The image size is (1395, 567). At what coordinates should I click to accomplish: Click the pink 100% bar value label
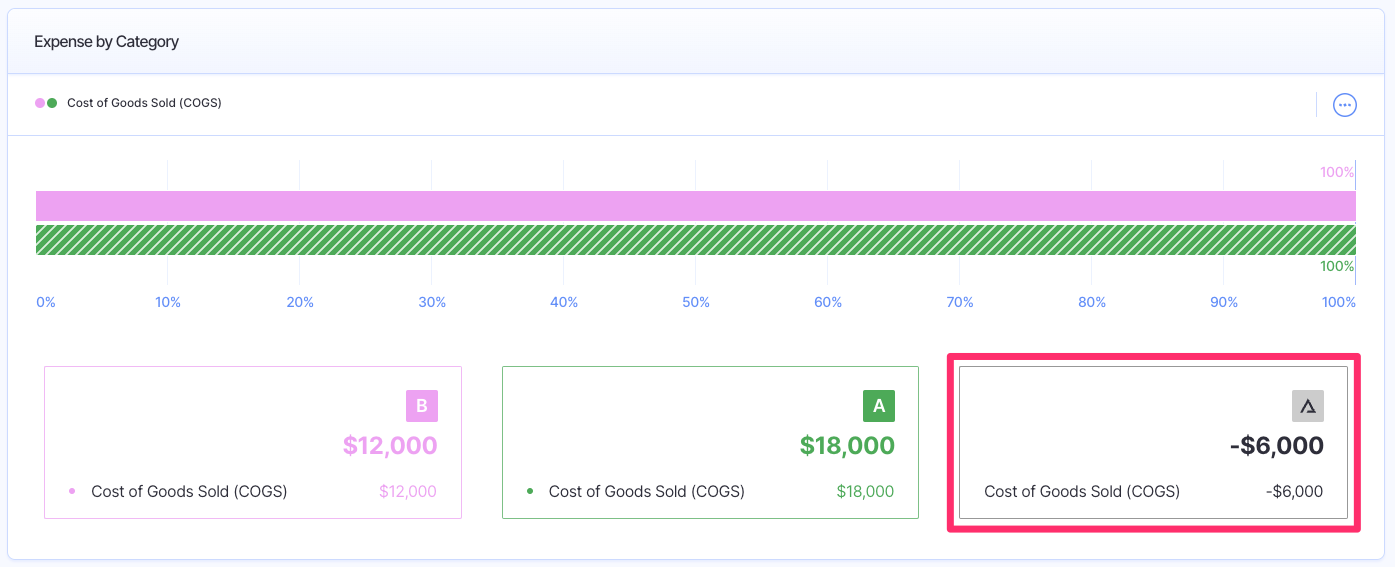click(1337, 172)
